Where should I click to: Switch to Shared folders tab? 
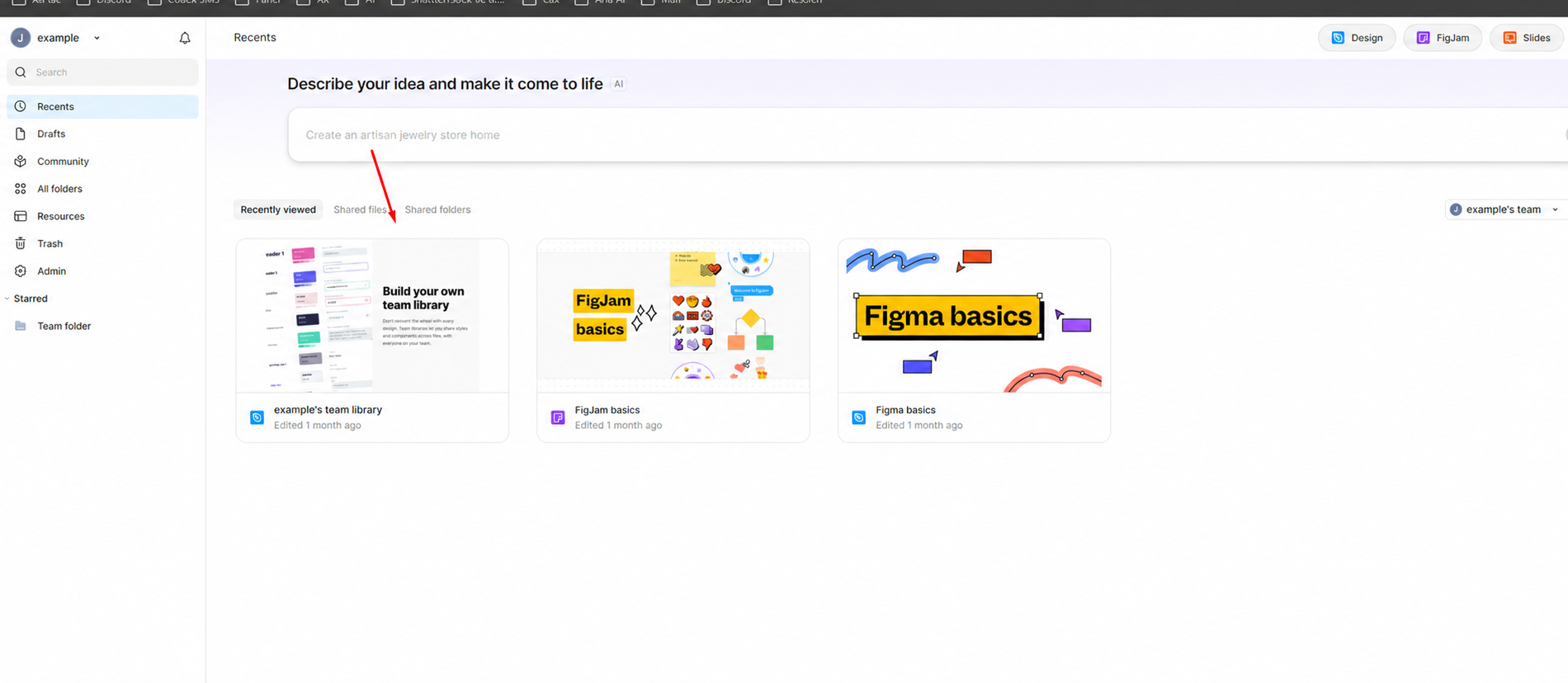(x=437, y=210)
